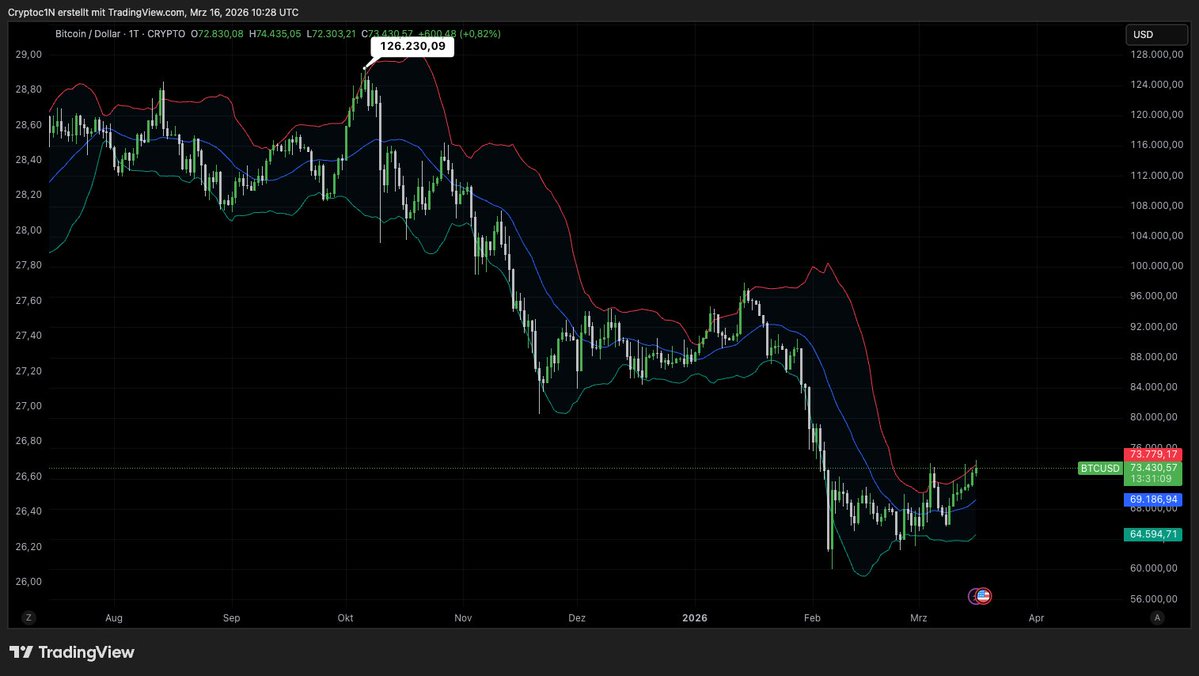1199x676 pixels.
Task: Click the 128.000,00 price axis label
Action: [x=1157, y=54]
